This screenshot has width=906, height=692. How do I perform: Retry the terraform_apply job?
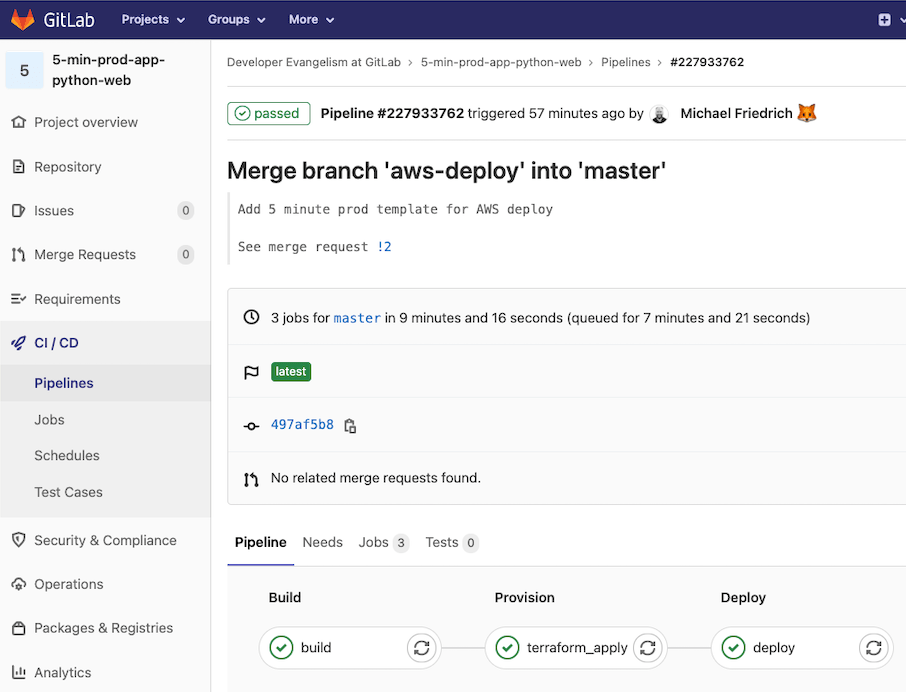[x=648, y=648]
